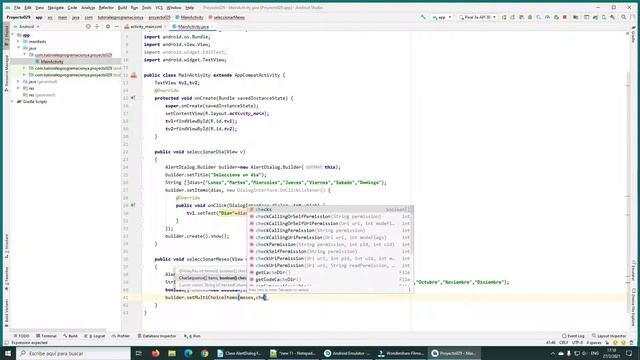Expand the res folder node
Screen dimensions: 640x360
(18, 88)
